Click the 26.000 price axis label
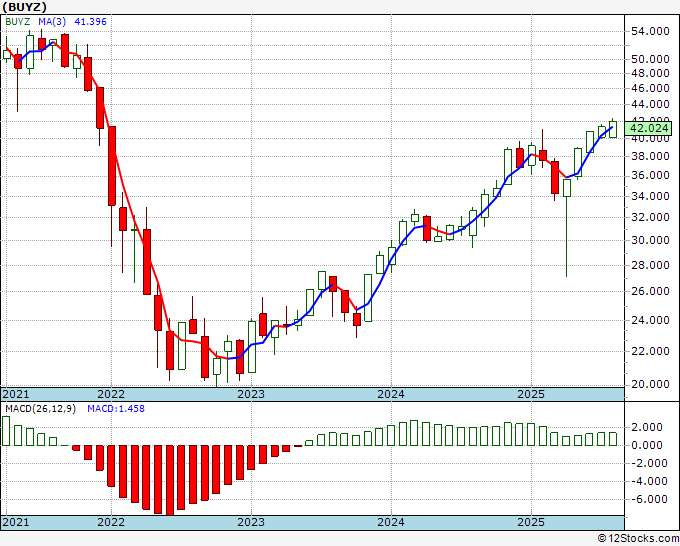The width and height of the screenshot is (680, 546). tap(650, 291)
